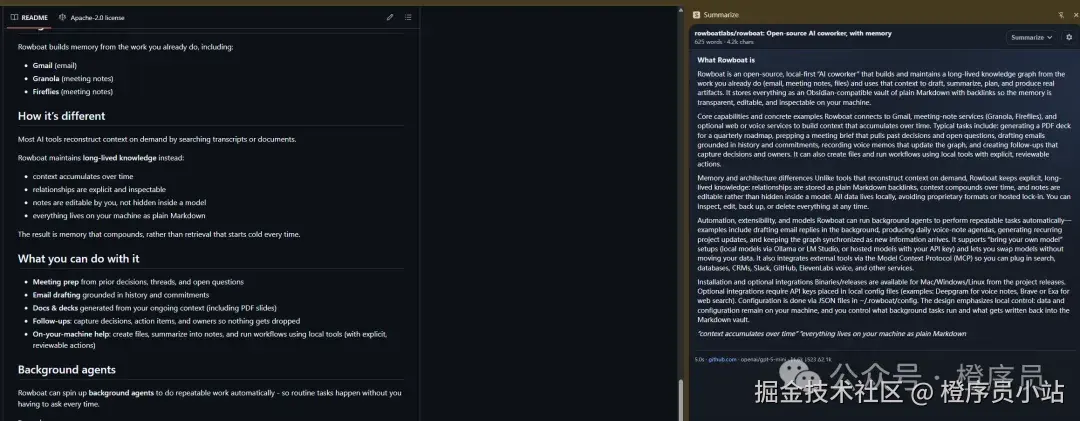Click the 'openai/gpt-5-mini' model label

(x=764, y=359)
